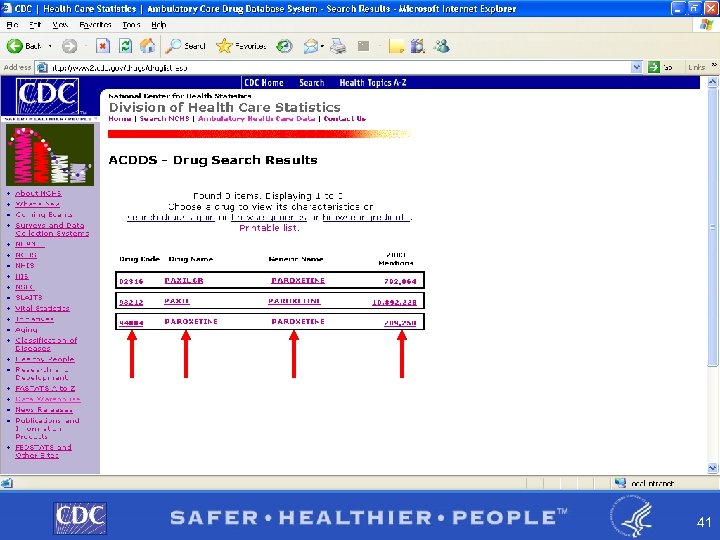Image resolution: width=720 pixels, height=540 pixels.
Task: Open the Favorites menu
Action: [95, 25]
